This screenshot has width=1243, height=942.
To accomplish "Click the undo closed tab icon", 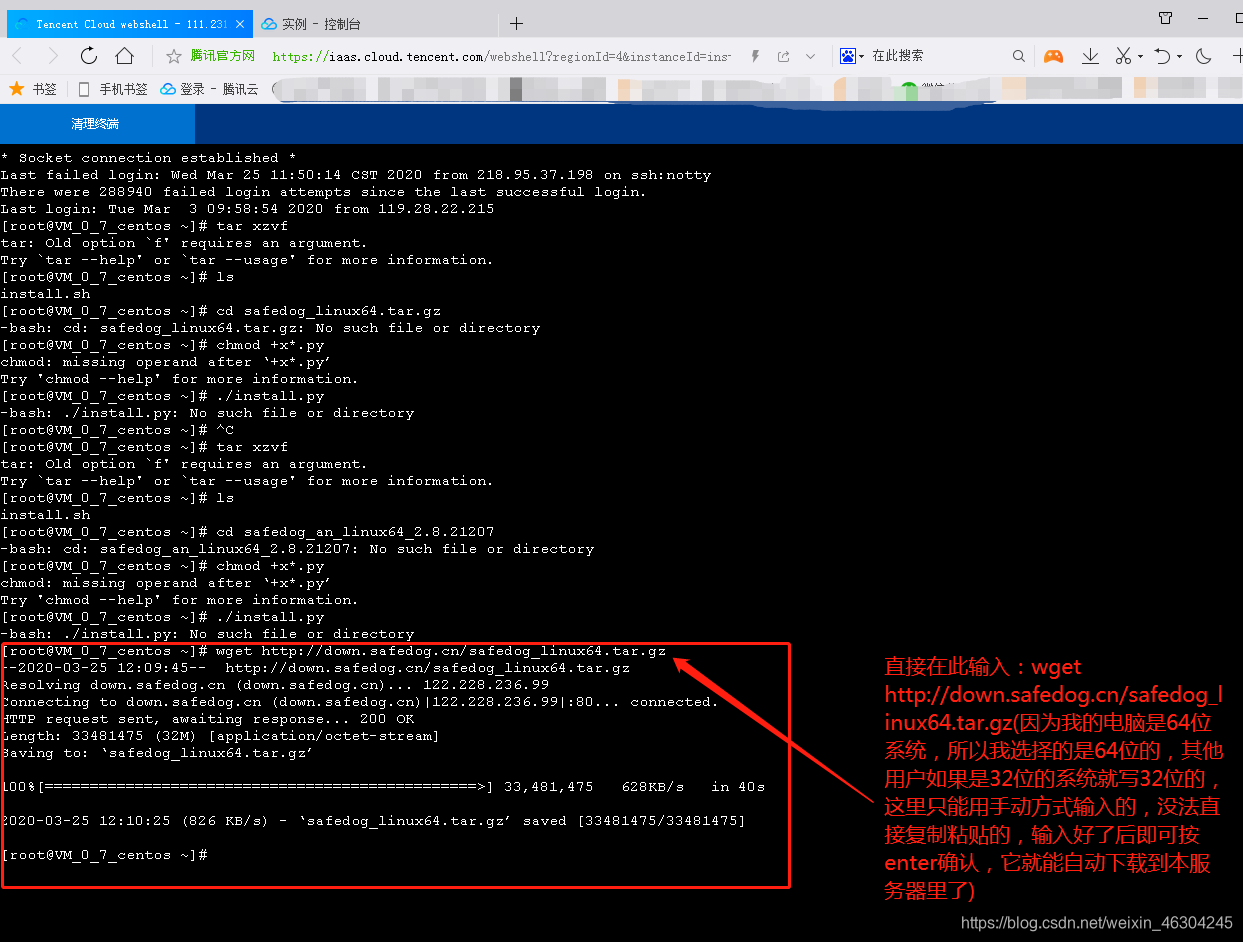I will [x=1162, y=56].
